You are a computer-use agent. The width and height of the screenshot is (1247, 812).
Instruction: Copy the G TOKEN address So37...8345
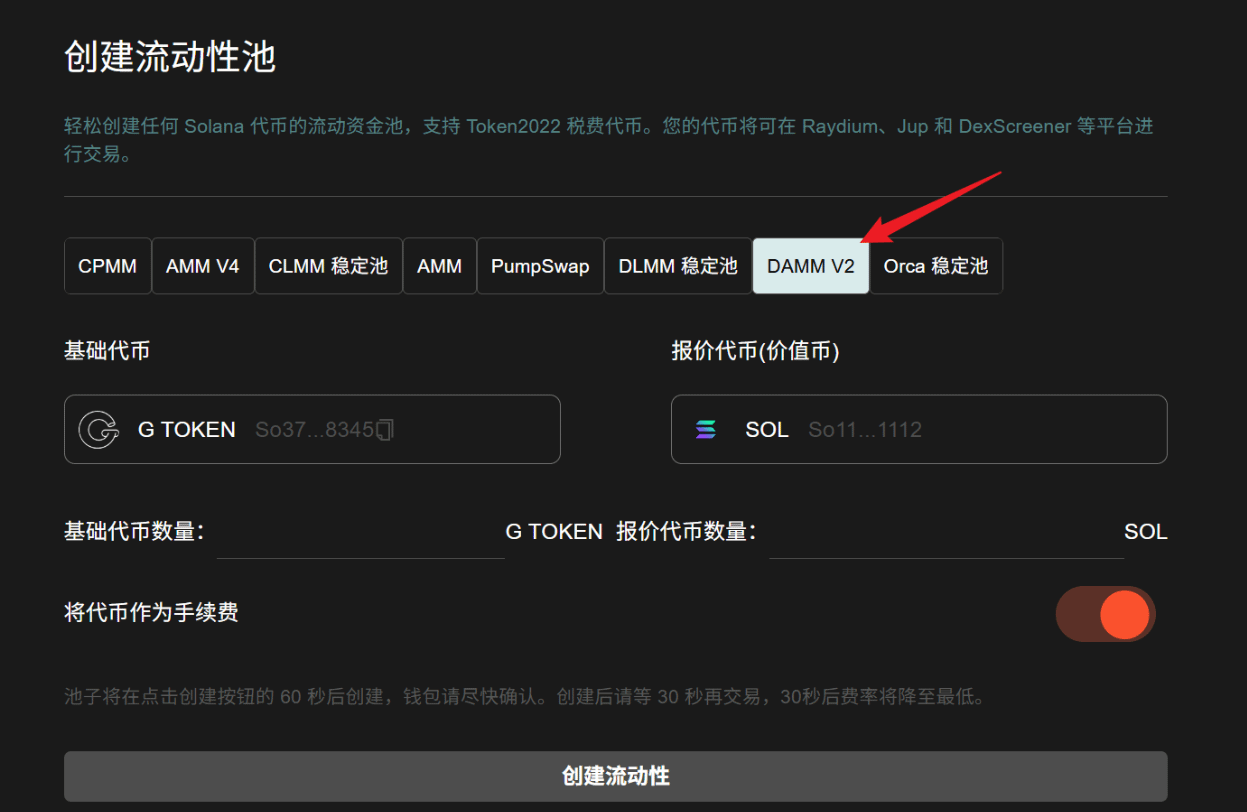click(386, 430)
